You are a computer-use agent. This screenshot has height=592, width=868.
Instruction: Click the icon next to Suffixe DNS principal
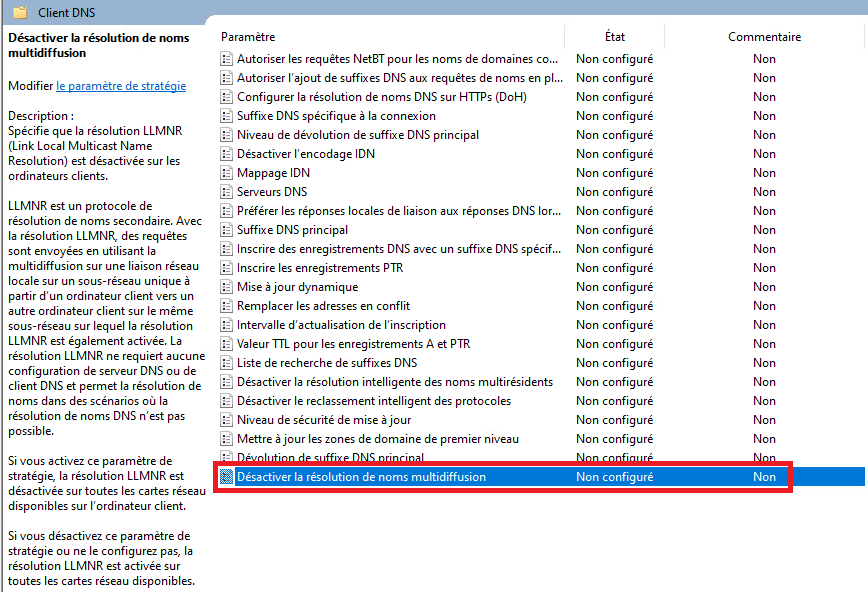[x=226, y=230]
